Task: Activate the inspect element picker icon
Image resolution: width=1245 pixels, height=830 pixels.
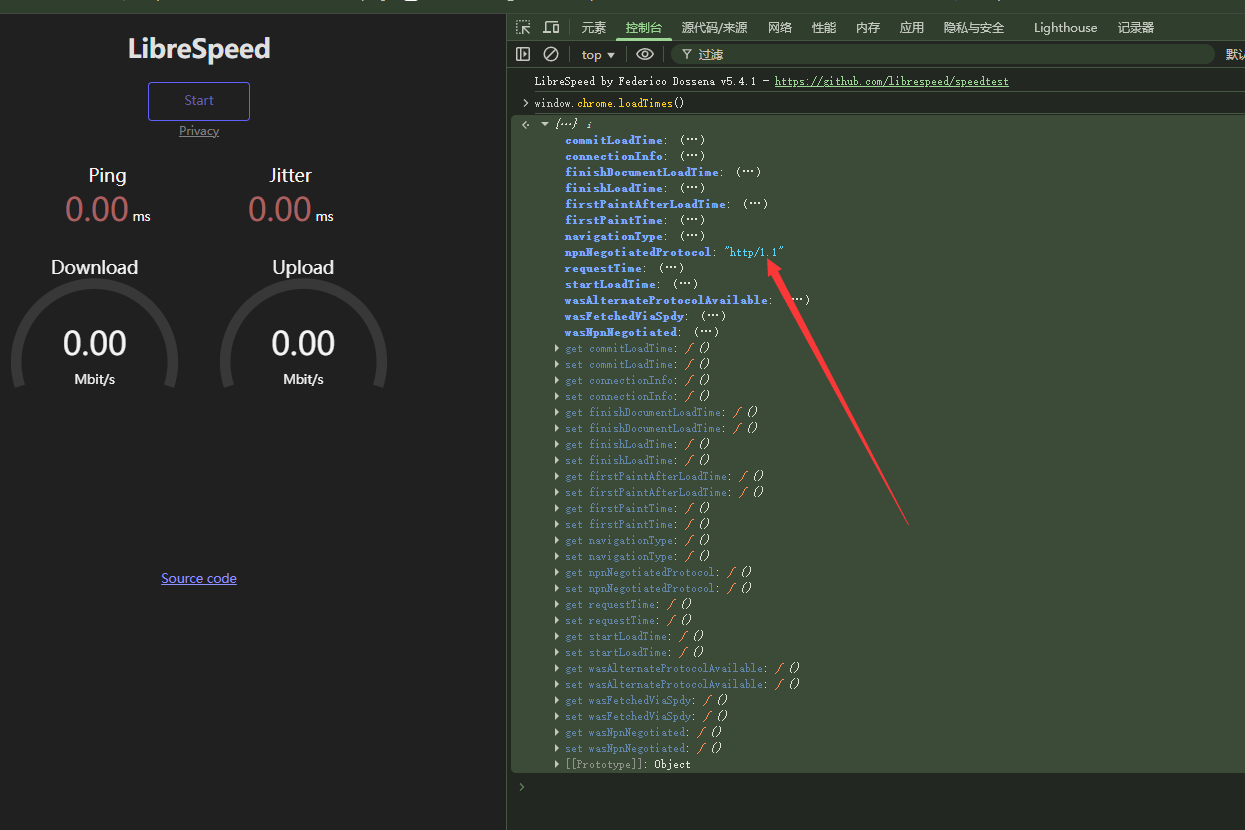Action: tap(523, 28)
